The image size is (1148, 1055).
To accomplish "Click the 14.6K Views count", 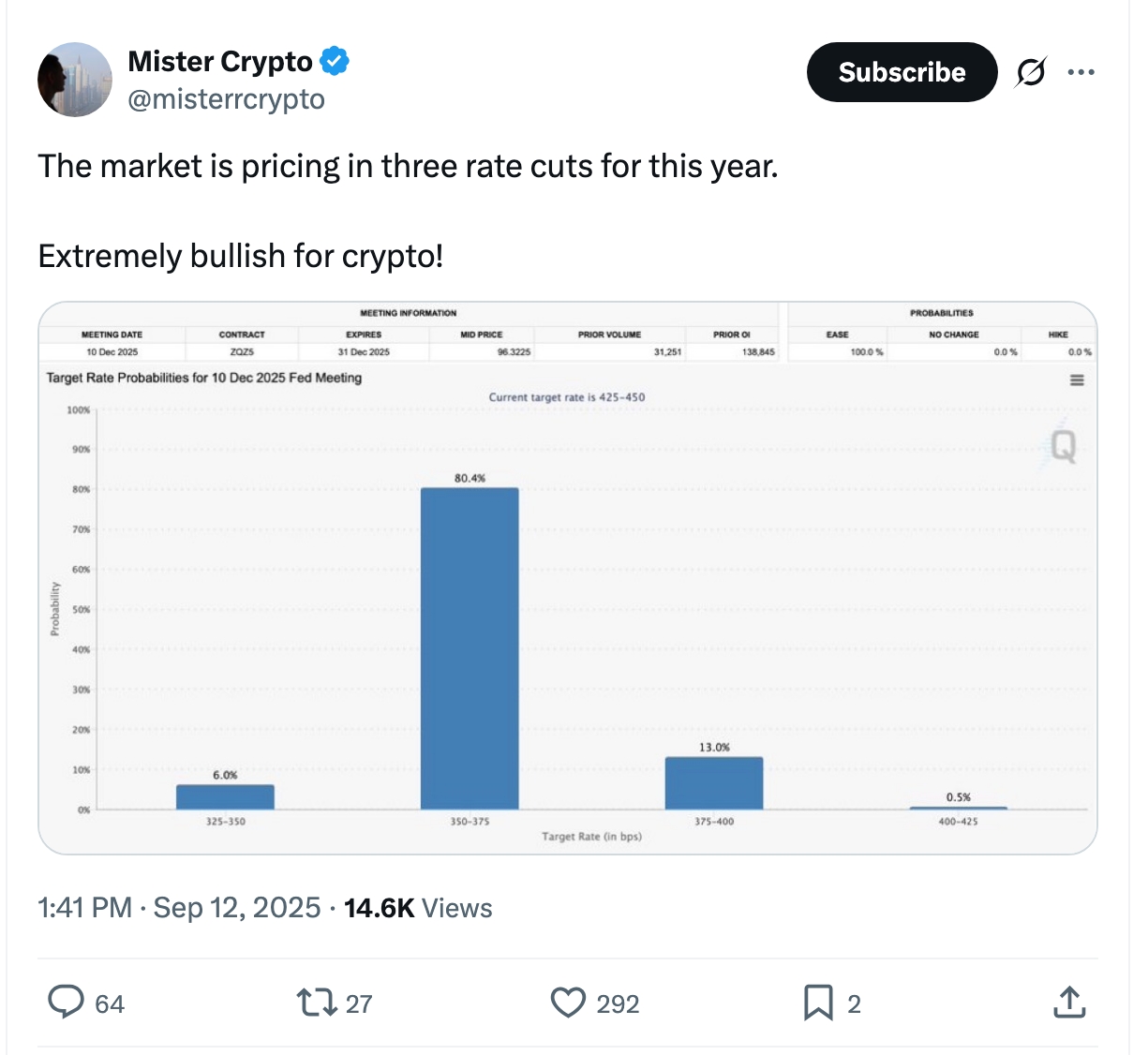I will pyautogui.click(x=418, y=908).
